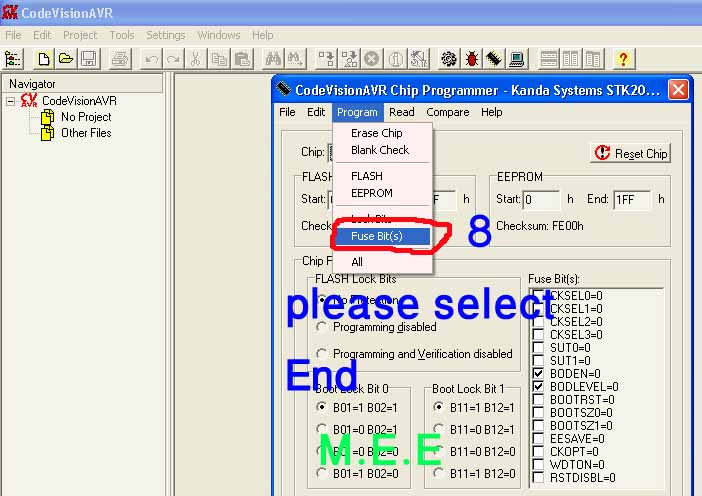Viewport: 702px width, 496px height.
Task: Uncheck the BODLEVEL=0 fuse bit
Action: (x=538, y=386)
